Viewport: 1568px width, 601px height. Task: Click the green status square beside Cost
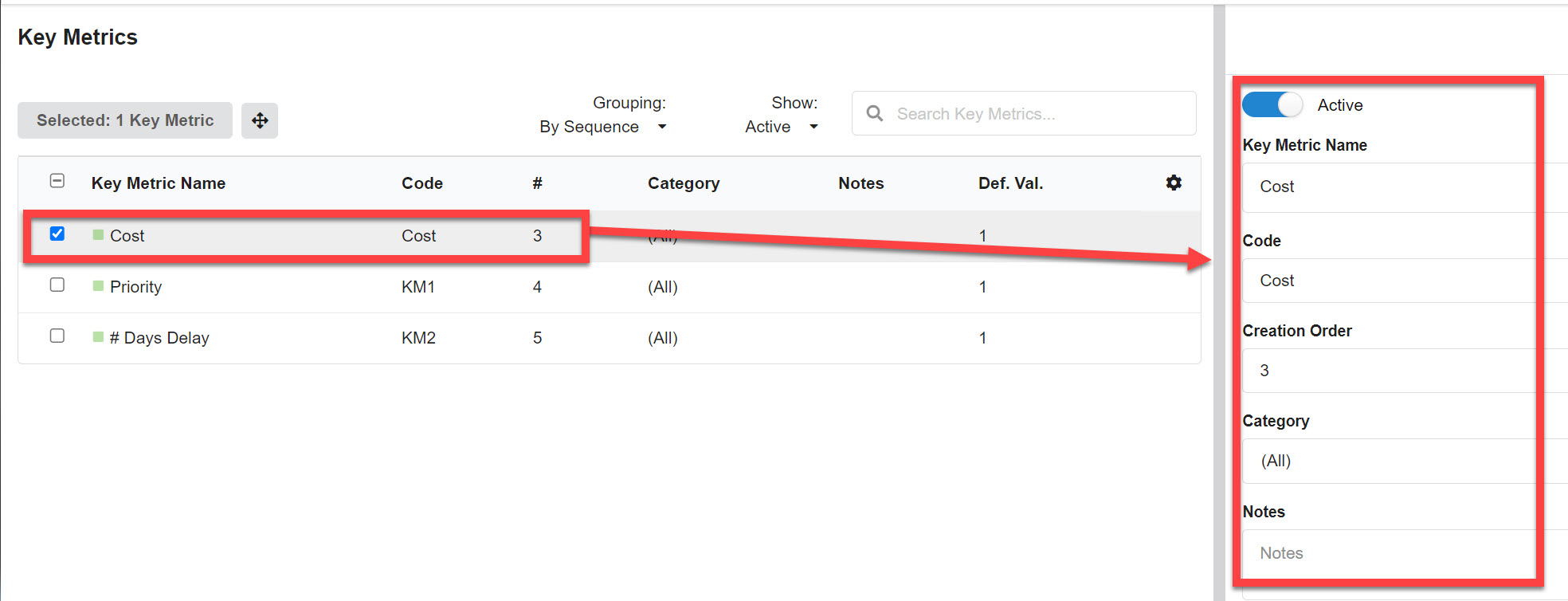pos(98,234)
